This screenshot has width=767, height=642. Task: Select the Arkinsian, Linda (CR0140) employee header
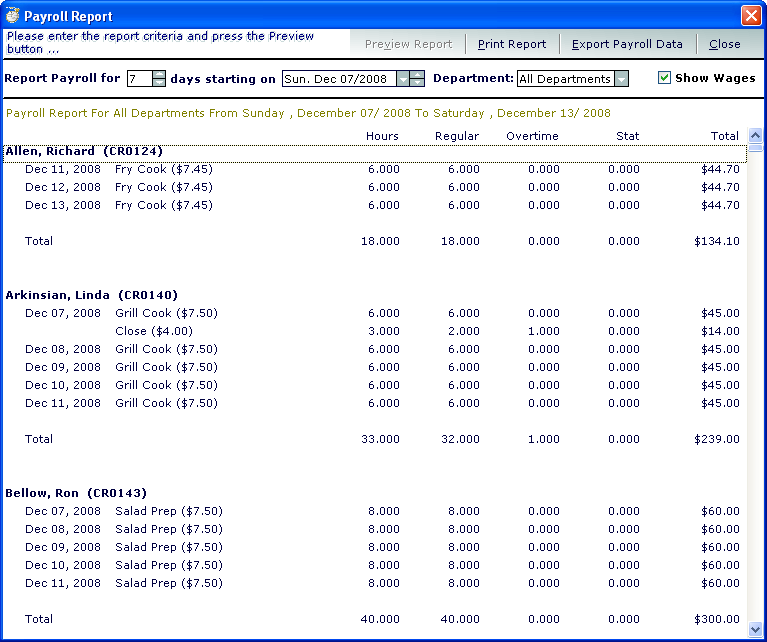click(x=90, y=295)
